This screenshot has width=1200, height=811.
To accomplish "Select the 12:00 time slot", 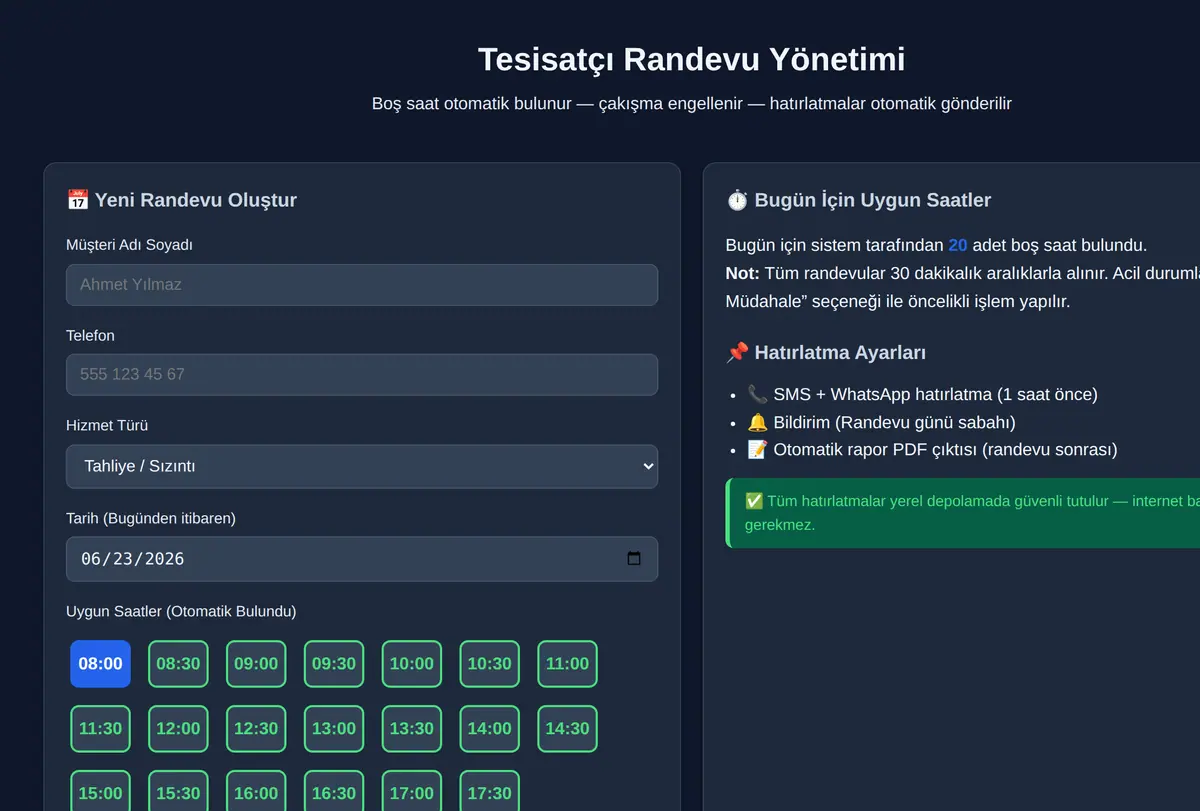I will [178, 729].
